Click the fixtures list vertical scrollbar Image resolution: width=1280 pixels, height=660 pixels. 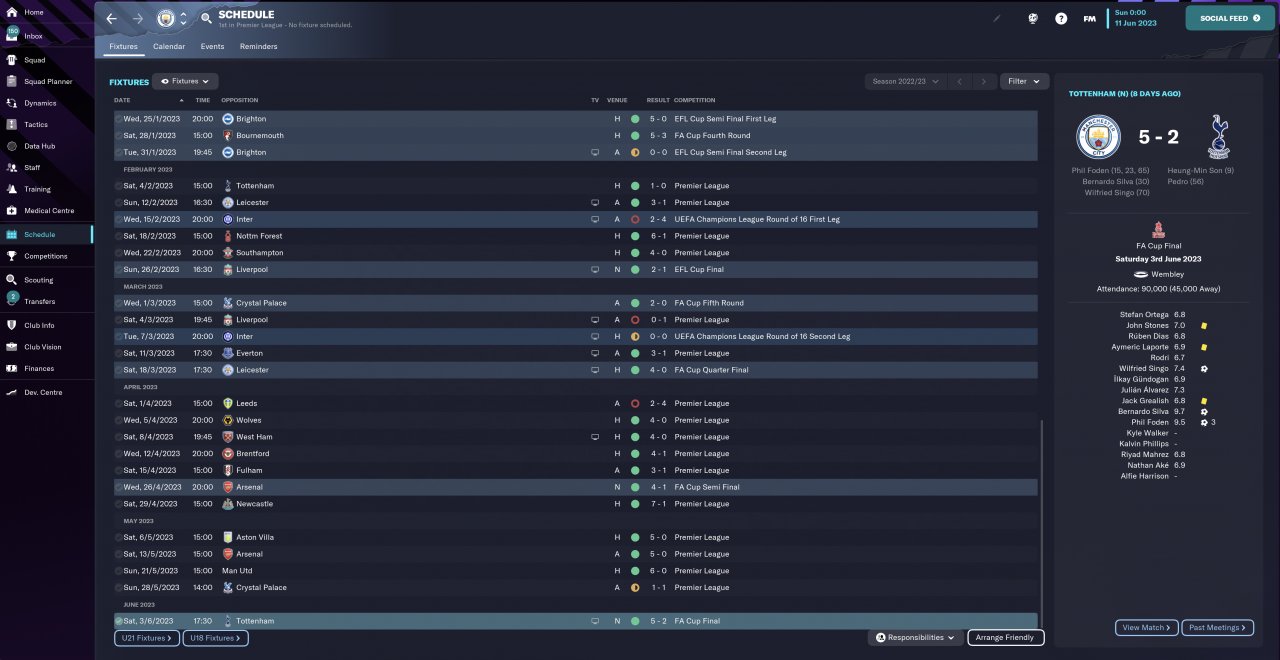click(1041, 523)
